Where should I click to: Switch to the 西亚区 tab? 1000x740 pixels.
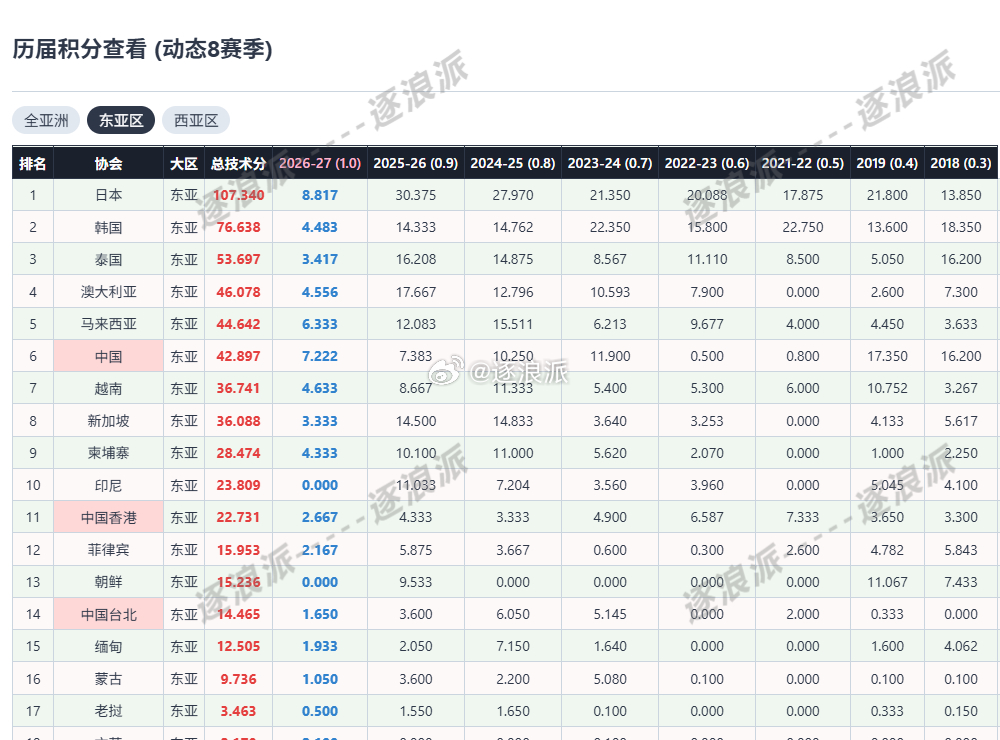pyautogui.click(x=196, y=120)
